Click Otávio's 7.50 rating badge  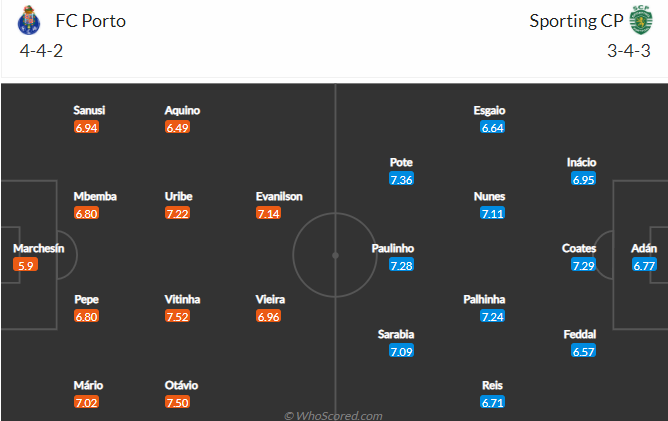pos(177,402)
